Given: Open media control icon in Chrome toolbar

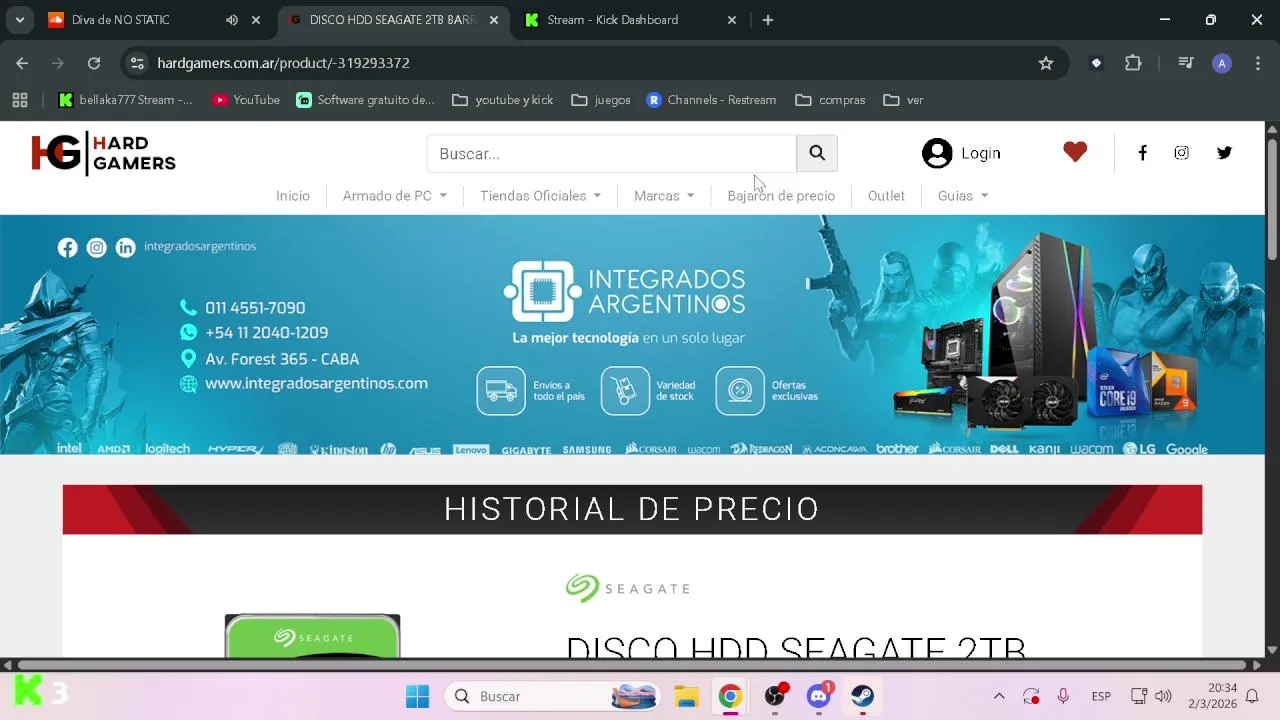Looking at the screenshot, I should 1186,63.
